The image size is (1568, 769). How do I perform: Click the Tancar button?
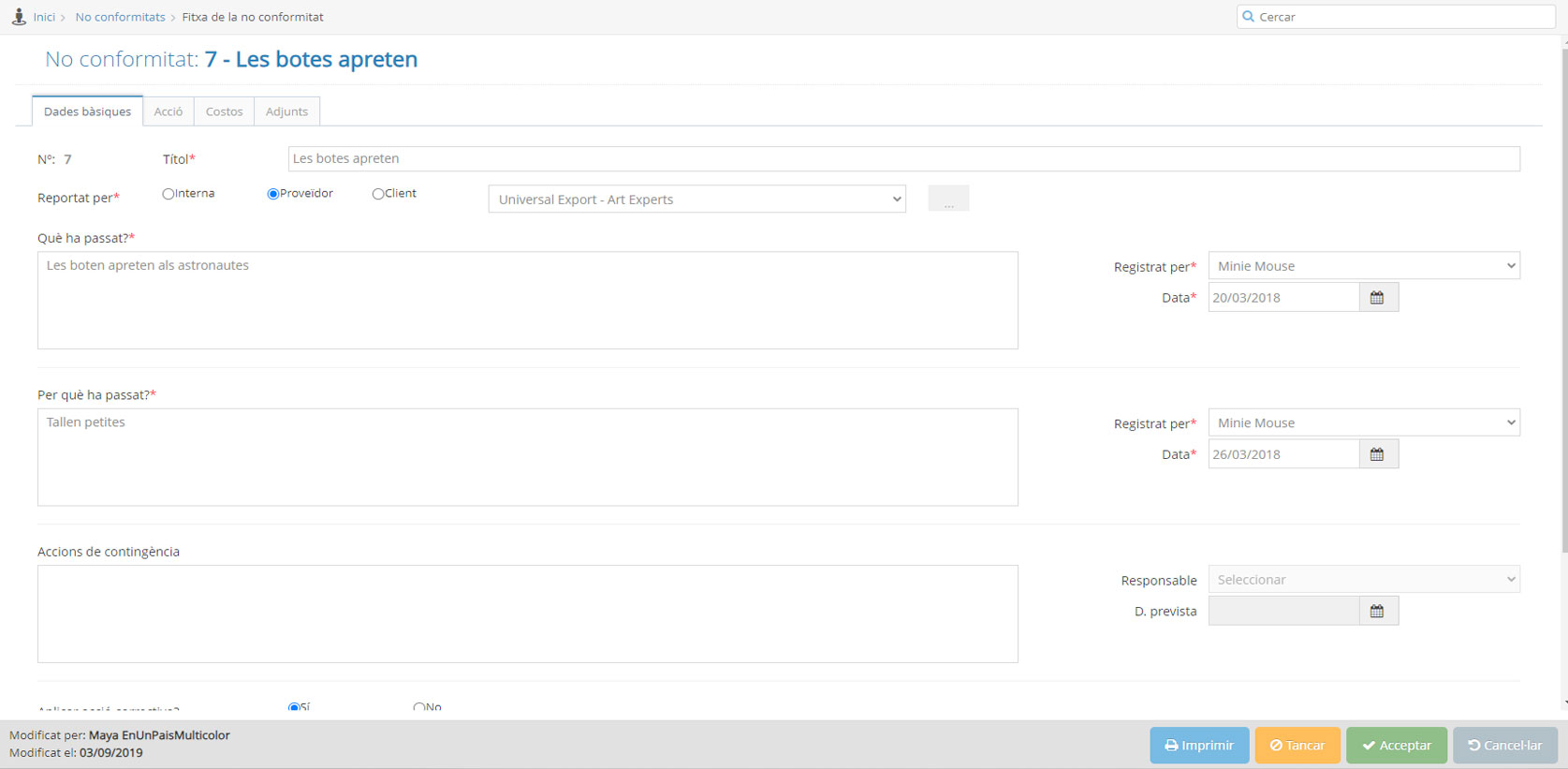[x=1297, y=746]
